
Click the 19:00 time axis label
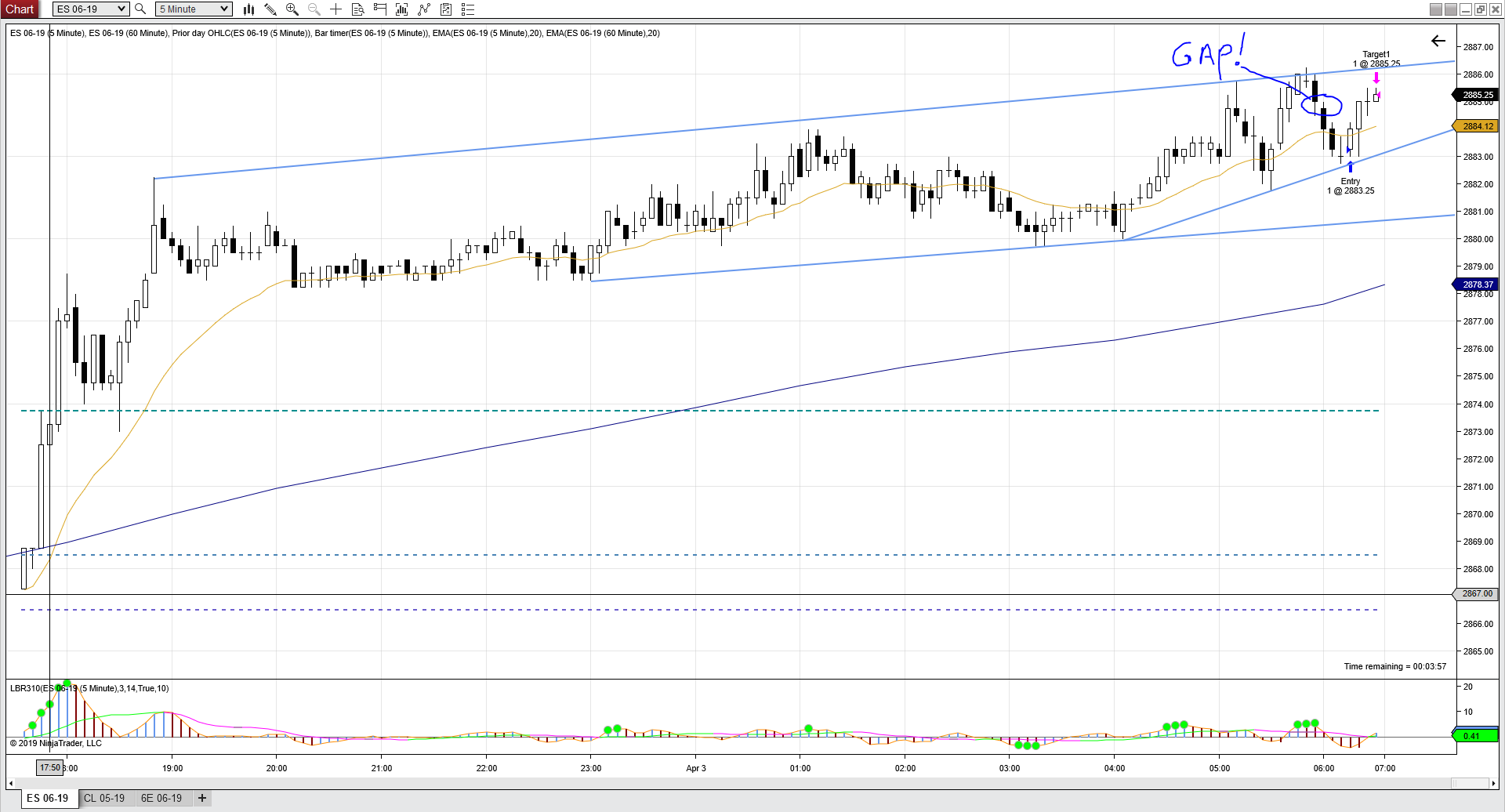(172, 768)
